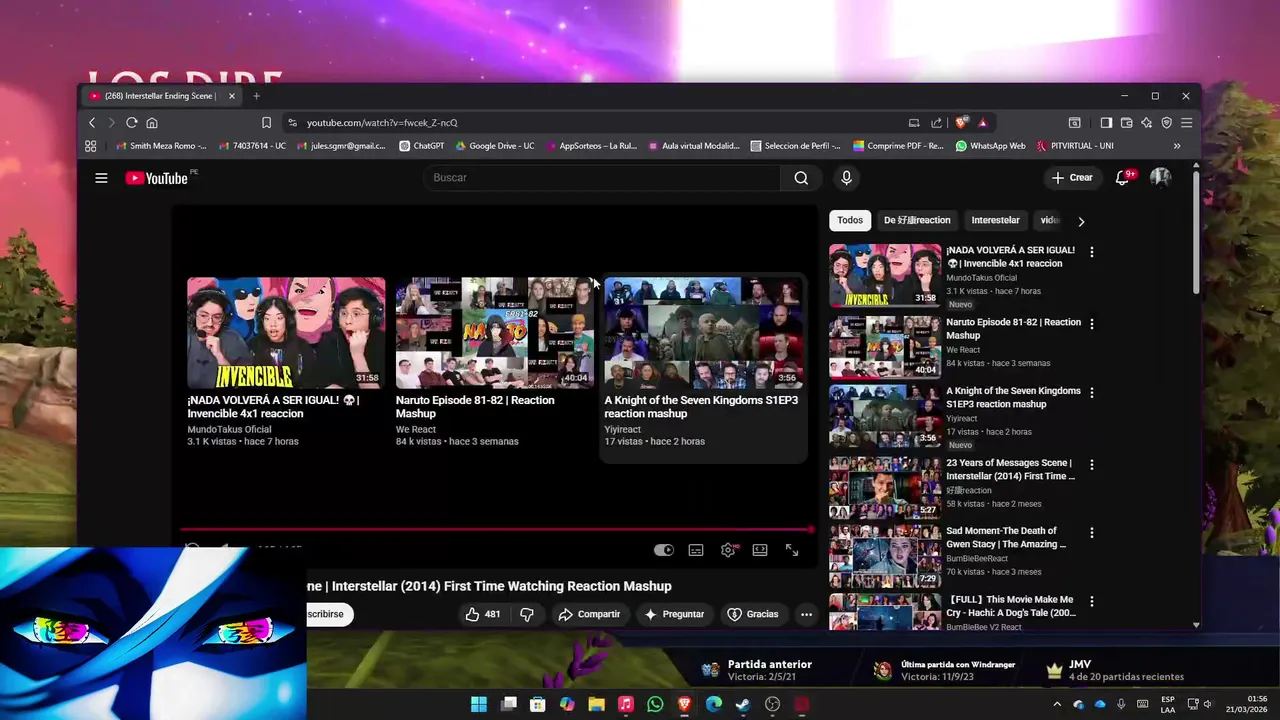Toggle the autoplay switch in the player
This screenshot has height=720, width=1280.
664,550
